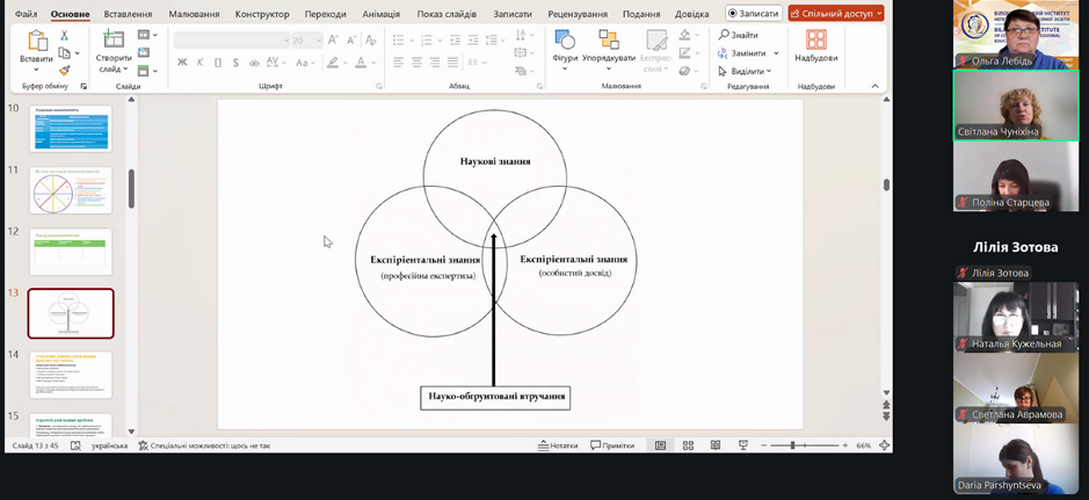This screenshot has width=1089, height=500.
Task: Switch to Slide Sorter view icon
Action: (687, 445)
